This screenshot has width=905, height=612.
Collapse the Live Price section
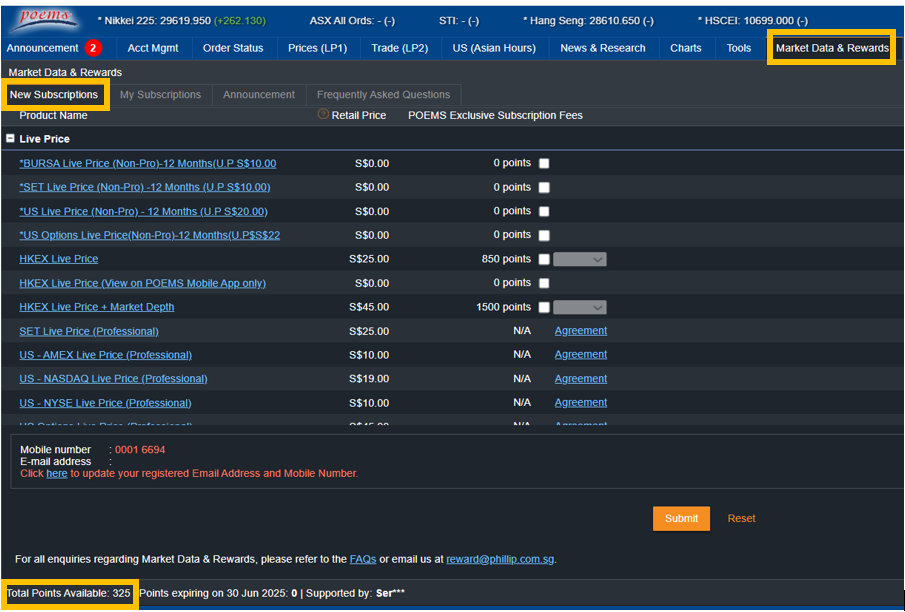tap(10, 139)
